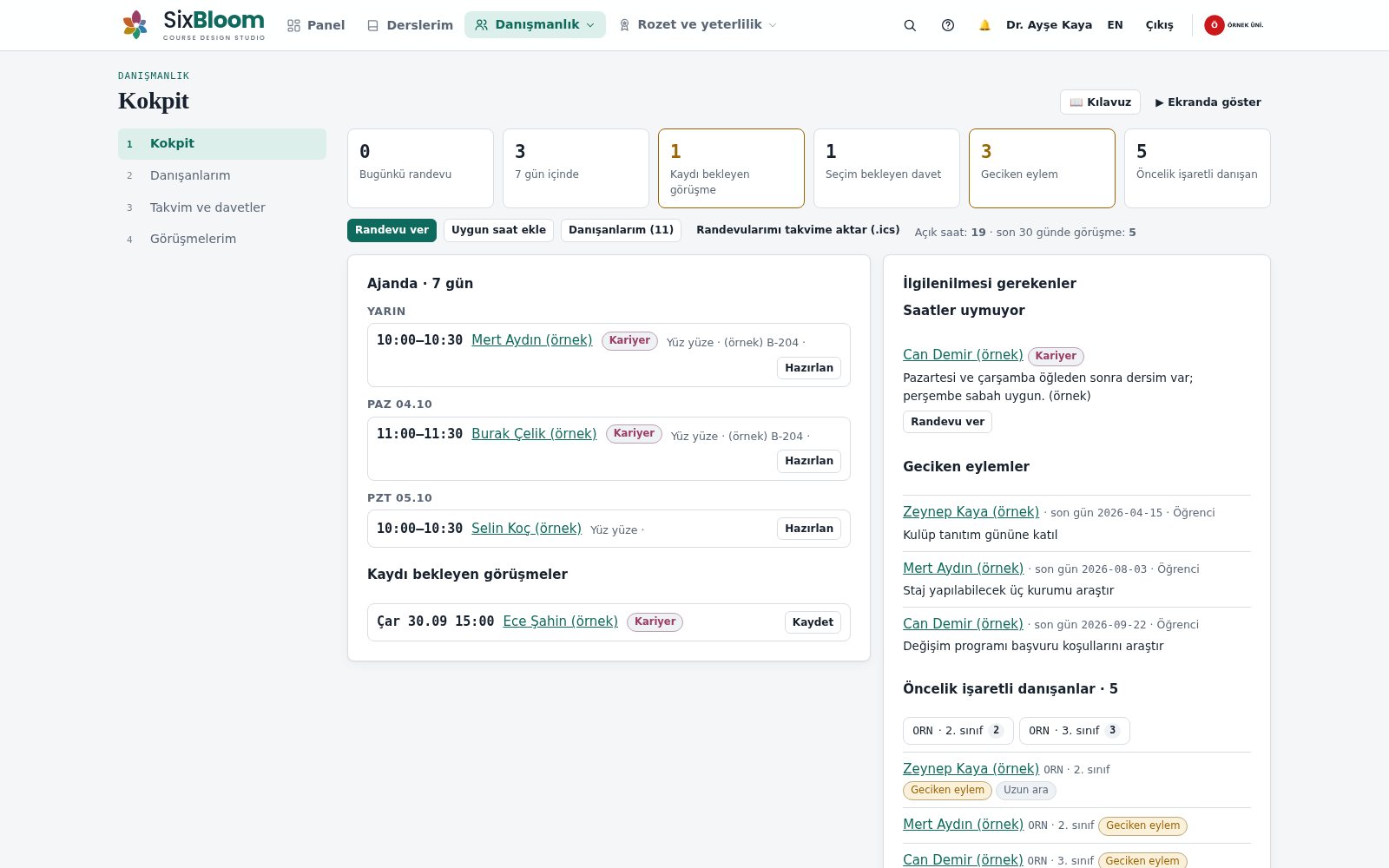Click Randevu ver under Can Demir
This screenshot has height=868, width=1389.
click(x=947, y=422)
